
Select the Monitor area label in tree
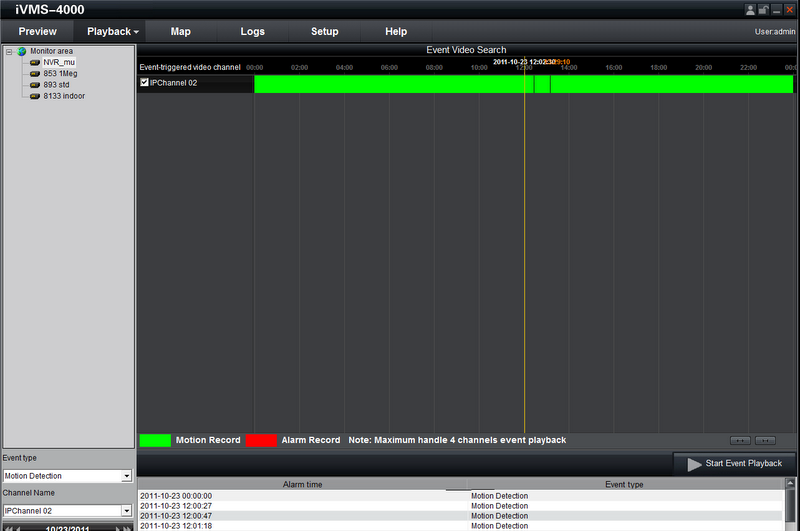pos(51,51)
